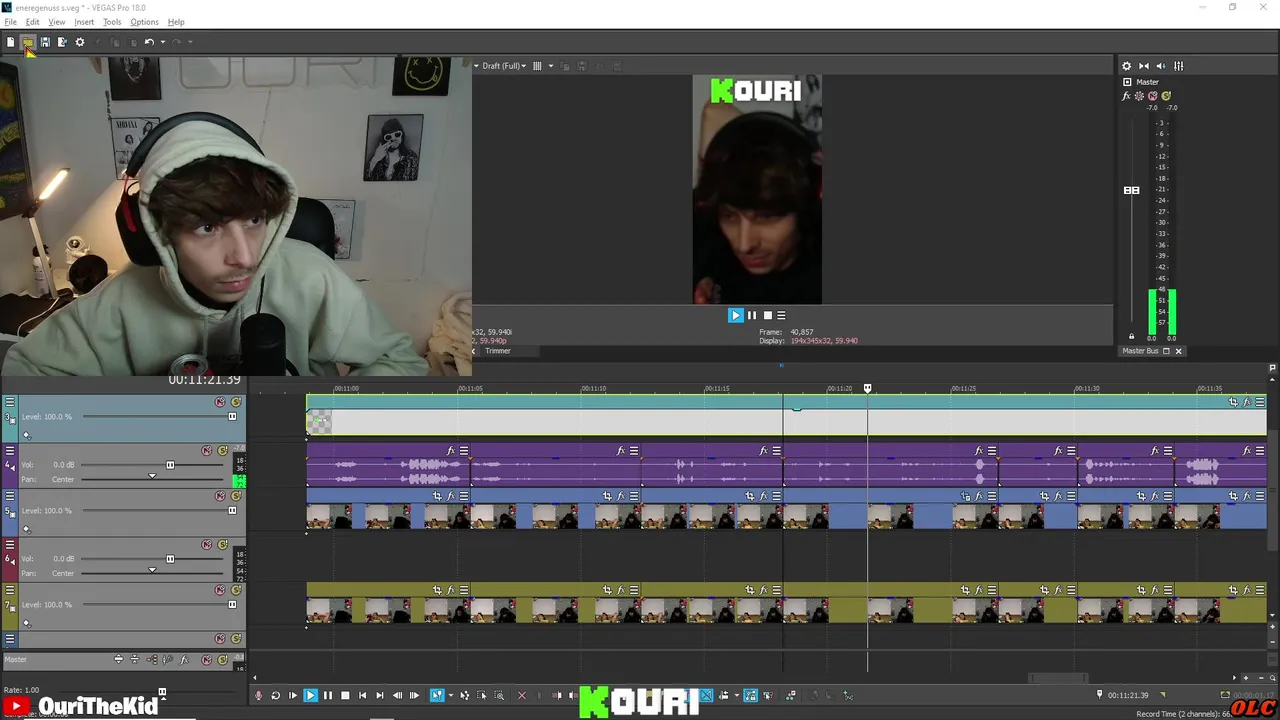Select the Zoom Edit tool magnifier

[x=498, y=695]
